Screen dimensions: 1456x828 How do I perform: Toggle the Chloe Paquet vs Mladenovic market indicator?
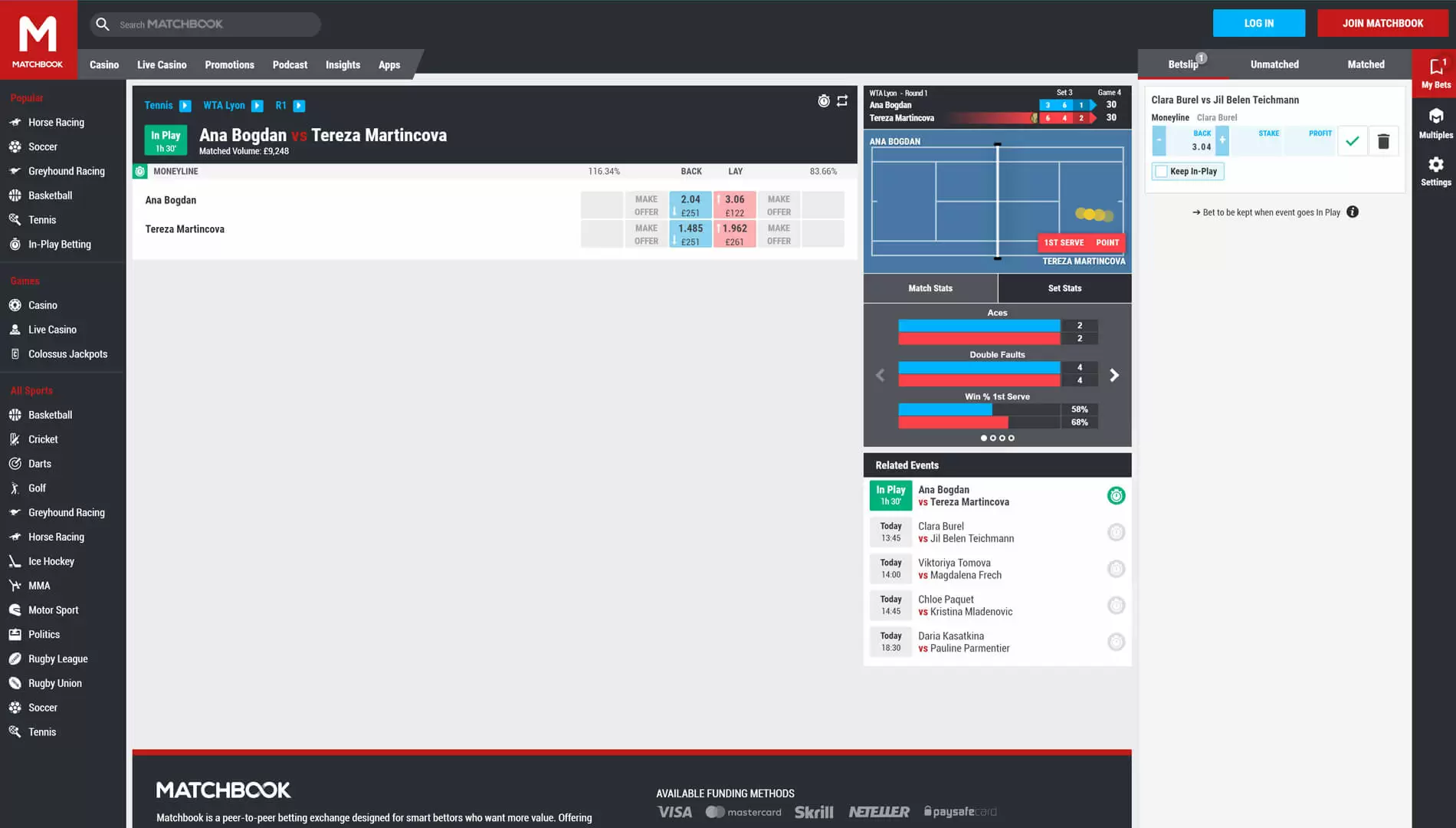pos(1116,606)
